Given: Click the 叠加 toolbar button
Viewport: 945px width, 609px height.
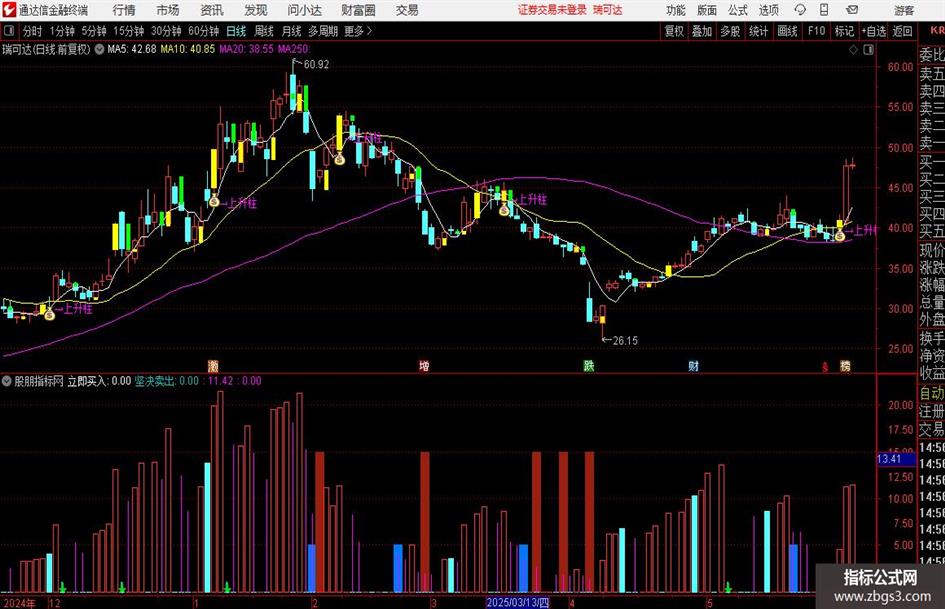Looking at the screenshot, I should 702,31.
